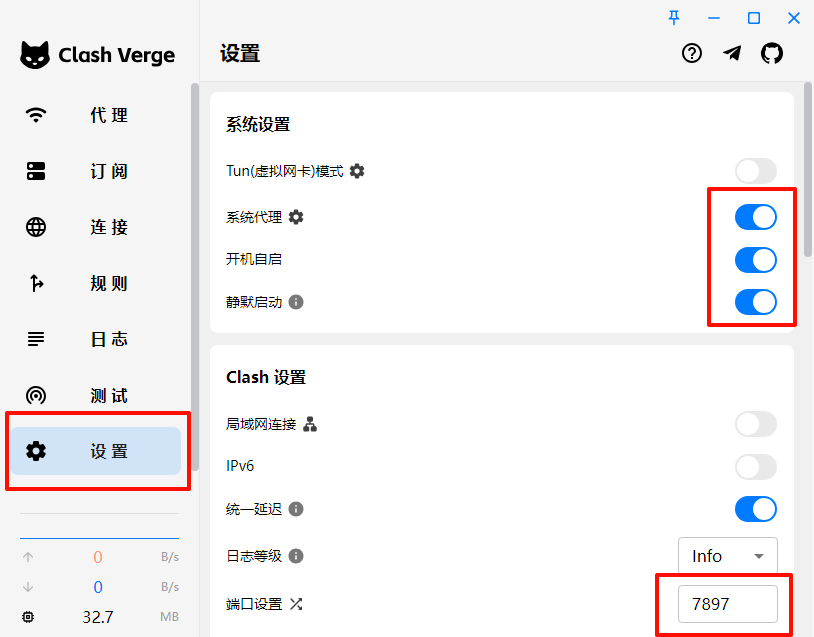This screenshot has height=637, width=814.
Task: Disable the 系统代理 toggle
Action: [x=755, y=216]
